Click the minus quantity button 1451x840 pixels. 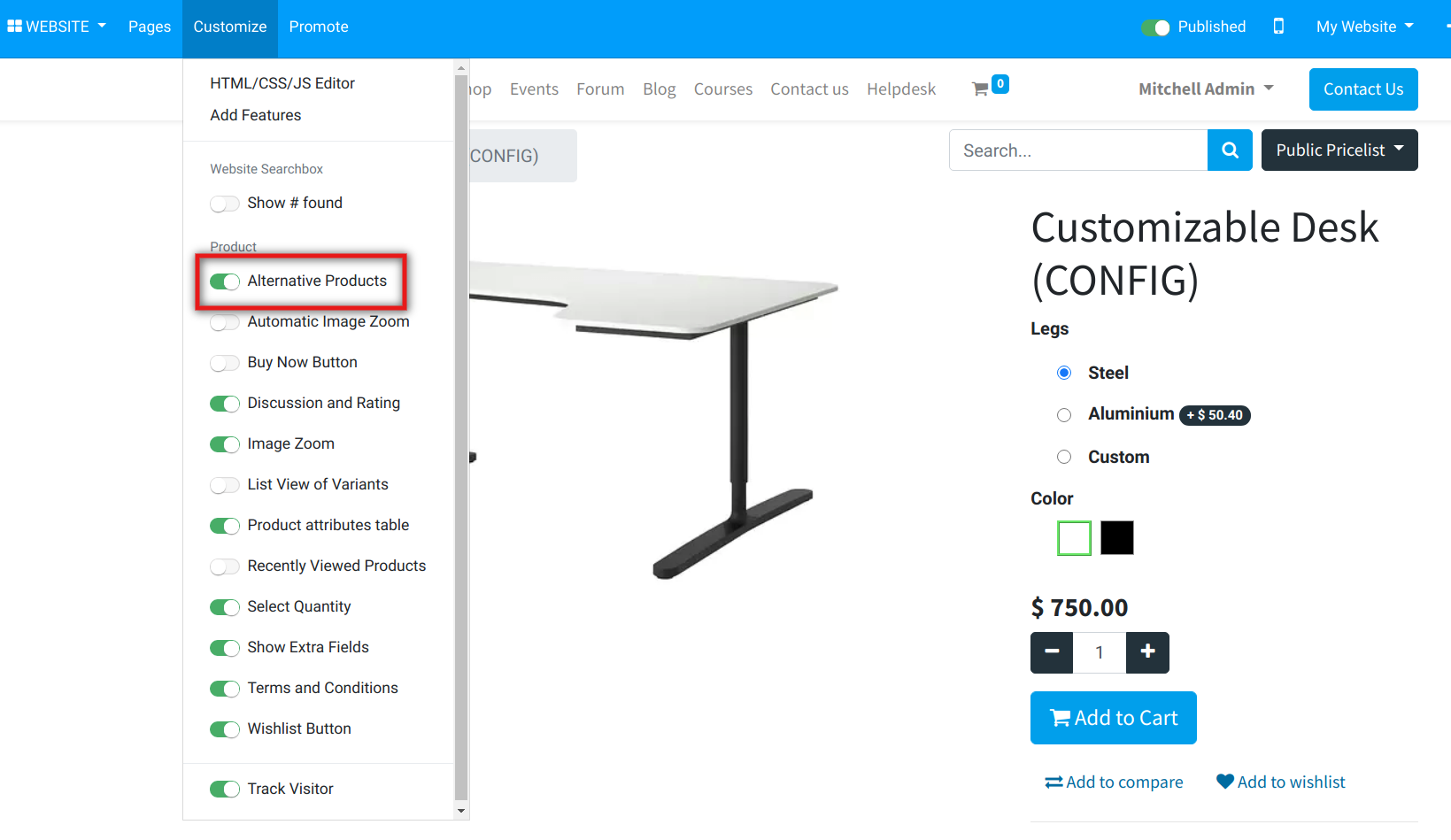click(x=1052, y=652)
